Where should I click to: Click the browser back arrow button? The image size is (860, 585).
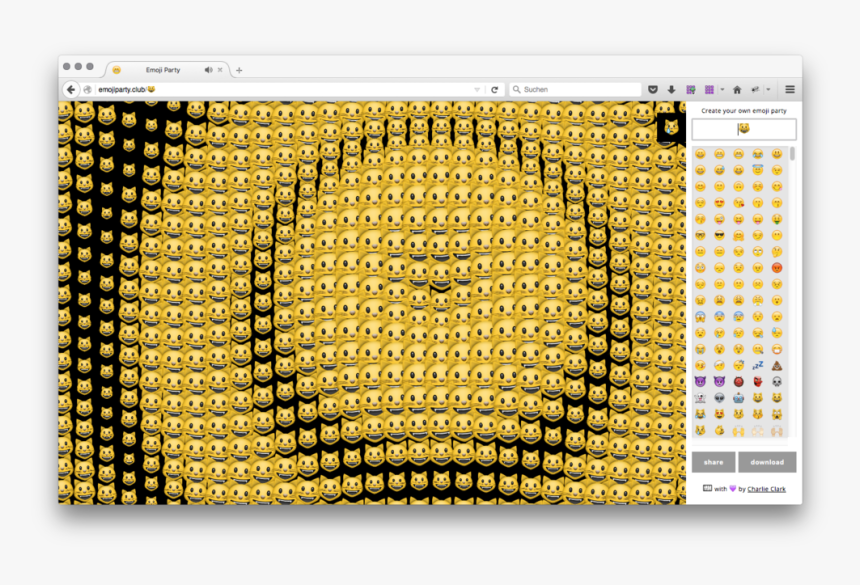pyautogui.click(x=71, y=90)
